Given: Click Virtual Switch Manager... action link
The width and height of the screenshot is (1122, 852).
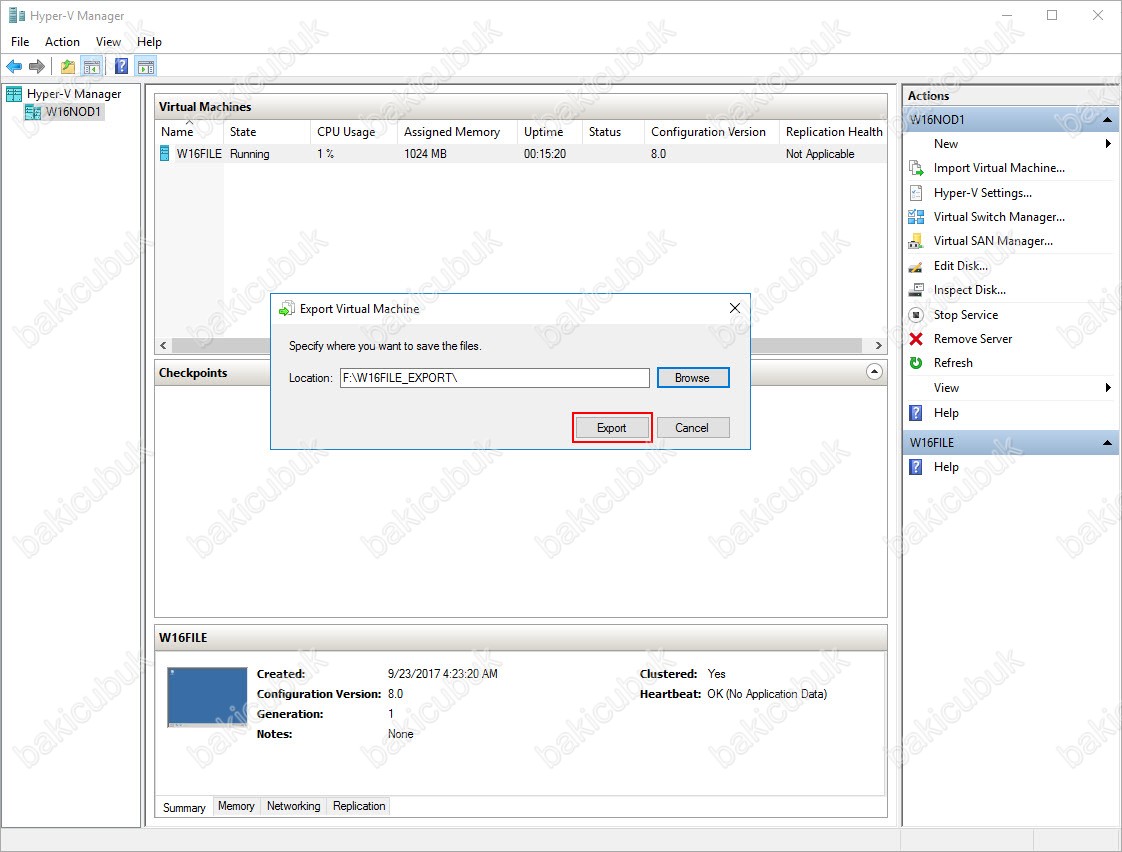Looking at the screenshot, I should point(999,217).
